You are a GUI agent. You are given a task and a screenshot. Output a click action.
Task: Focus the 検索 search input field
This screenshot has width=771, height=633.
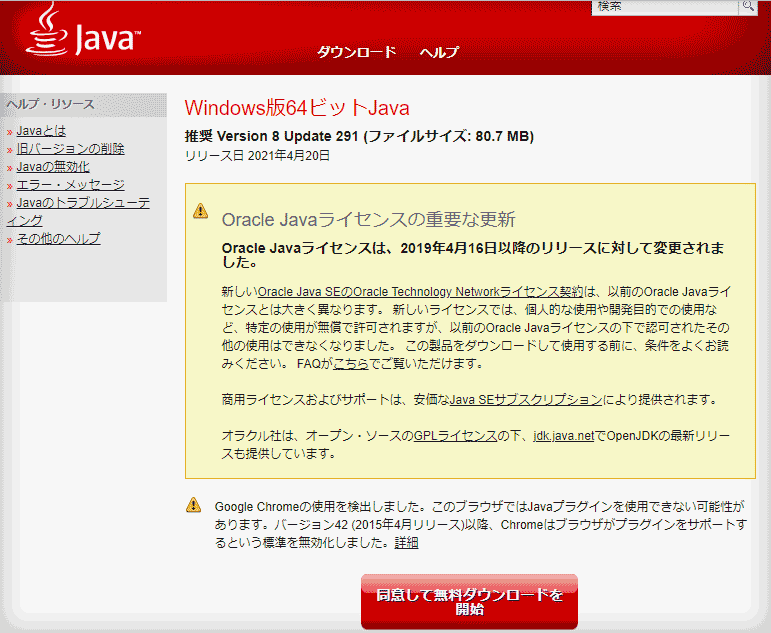(x=665, y=6)
